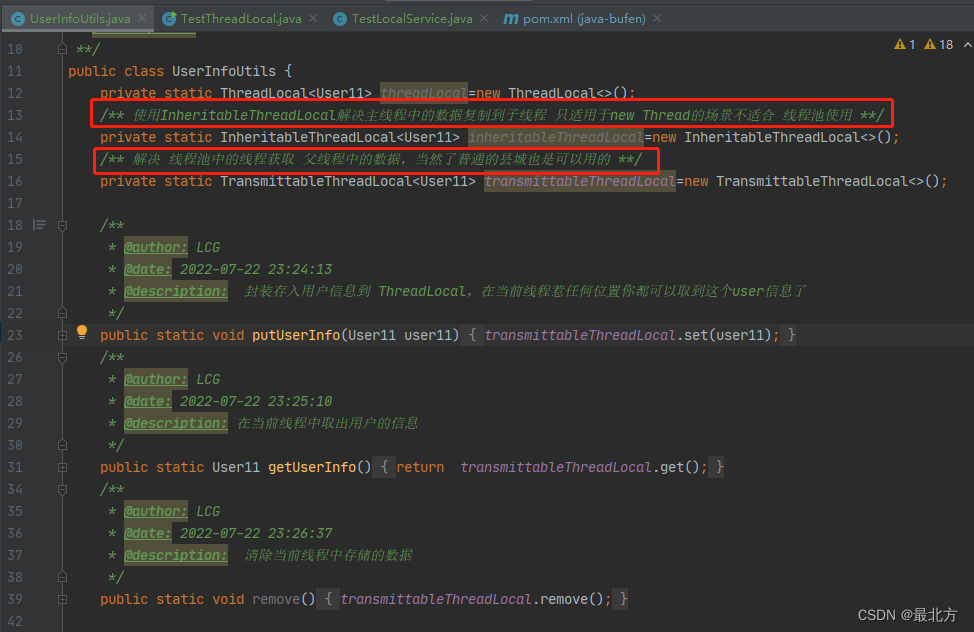The image size is (974, 632).
Task: Expand the folded putUserInfo method at line 23
Action: (62, 336)
